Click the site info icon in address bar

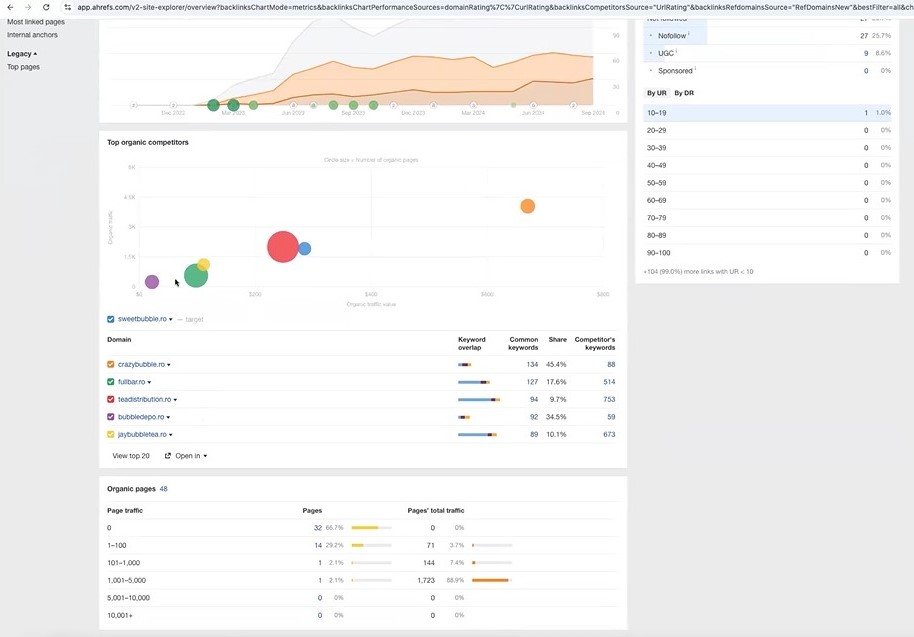pyautogui.click(x=67, y=7)
